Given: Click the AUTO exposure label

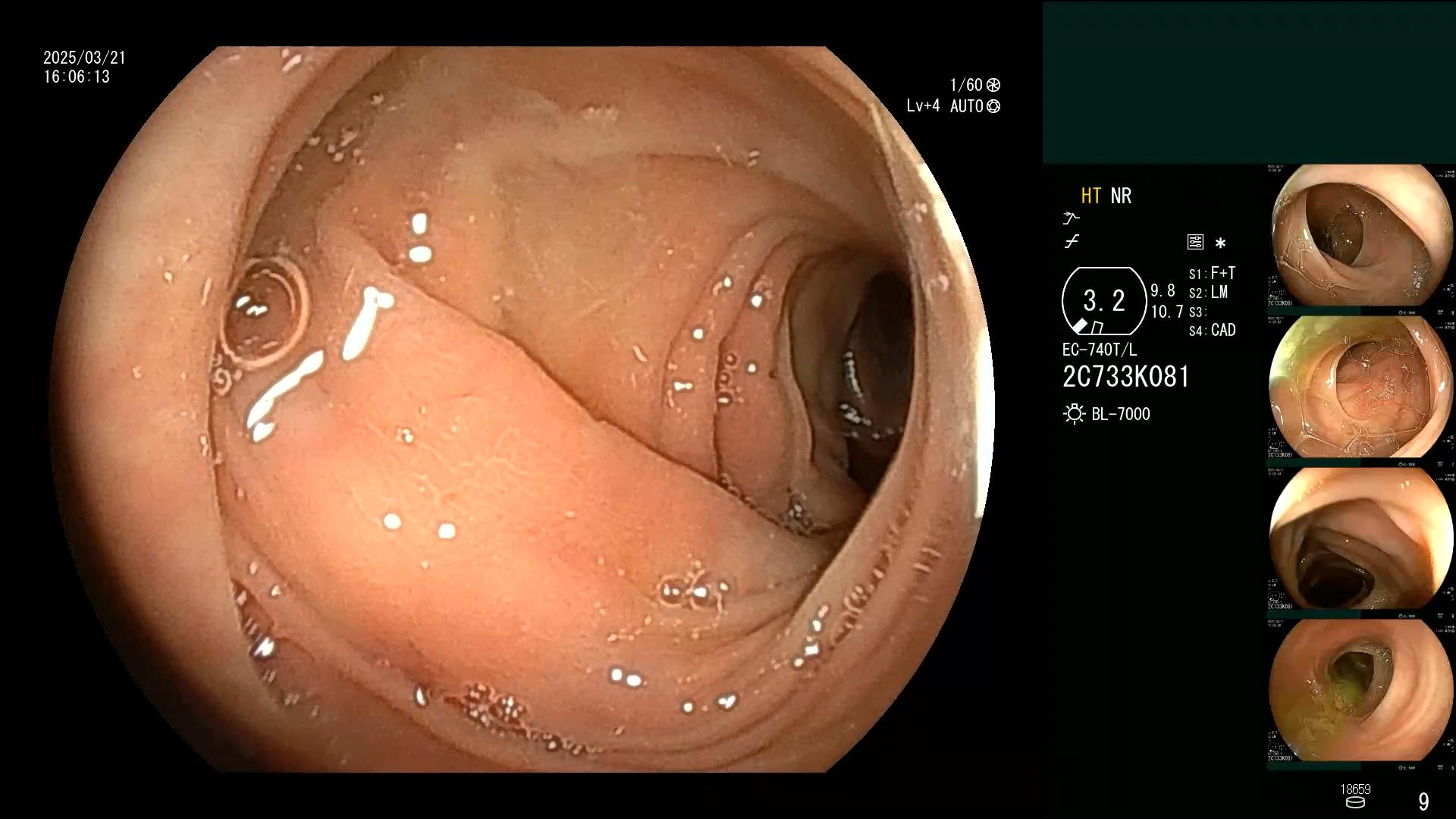Looking at the screenshot, I should coord(967,106).
